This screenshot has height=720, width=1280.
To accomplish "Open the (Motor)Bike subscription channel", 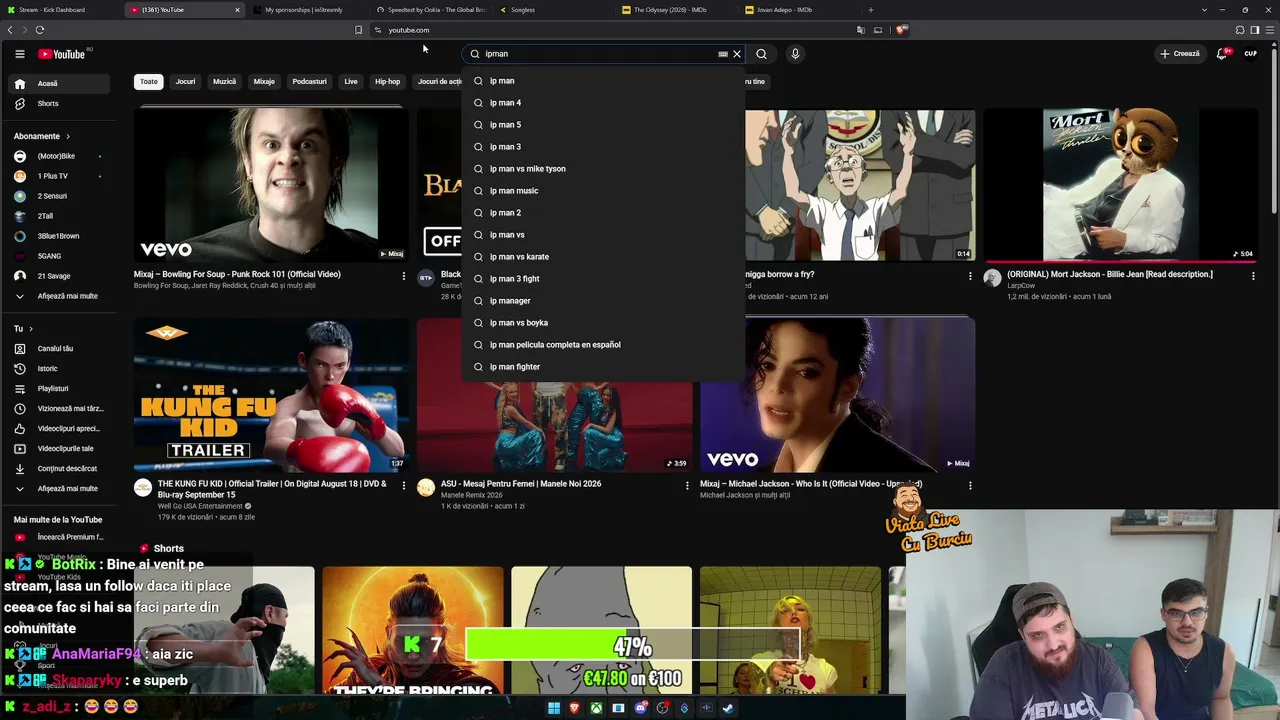I will (60, 156).
